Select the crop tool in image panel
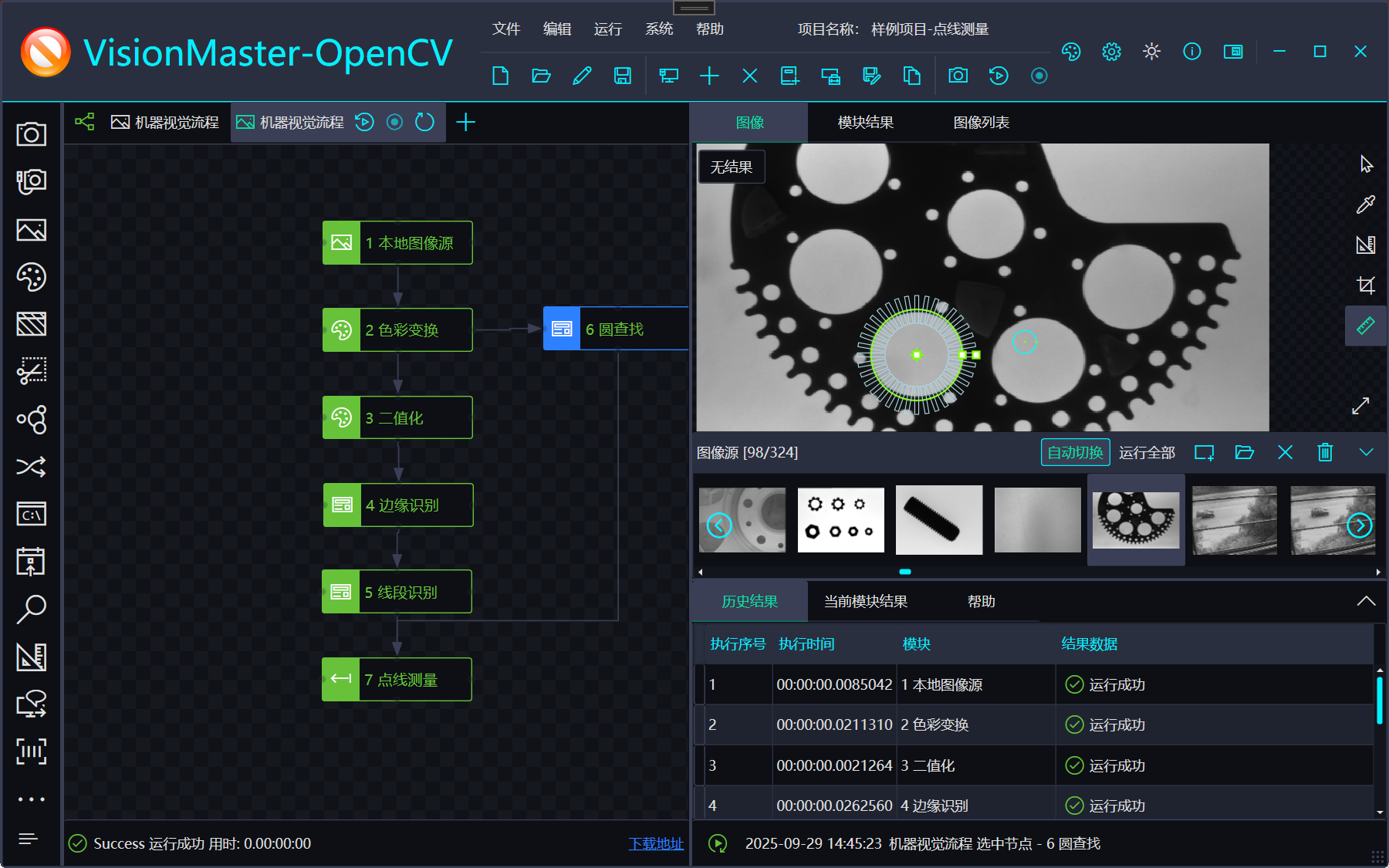The height and width of the screenshot is (868, 1389). [1366, 285]
